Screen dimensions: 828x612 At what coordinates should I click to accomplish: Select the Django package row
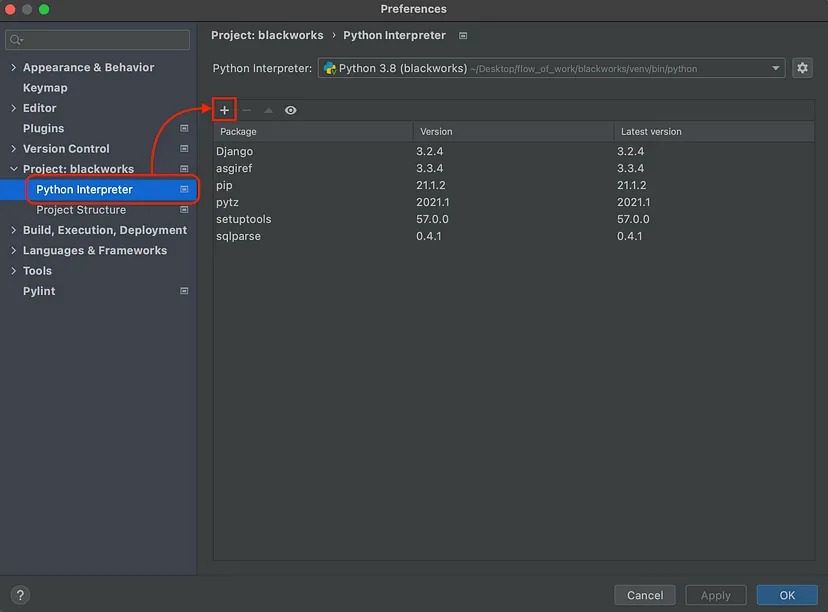point(514,151)
